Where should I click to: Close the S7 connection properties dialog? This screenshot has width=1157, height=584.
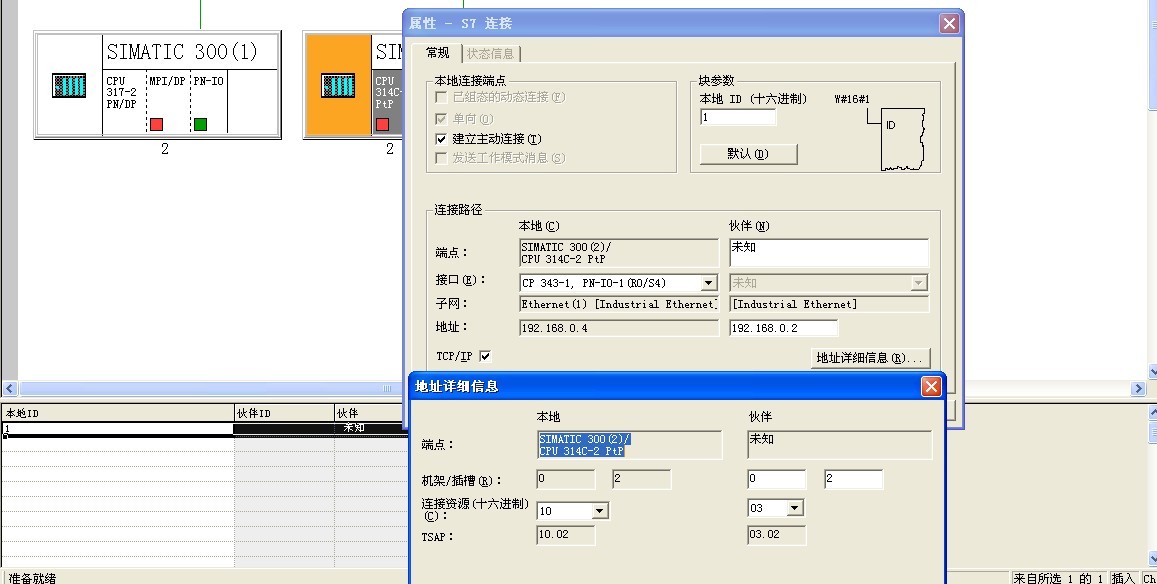tap(949, 24)
